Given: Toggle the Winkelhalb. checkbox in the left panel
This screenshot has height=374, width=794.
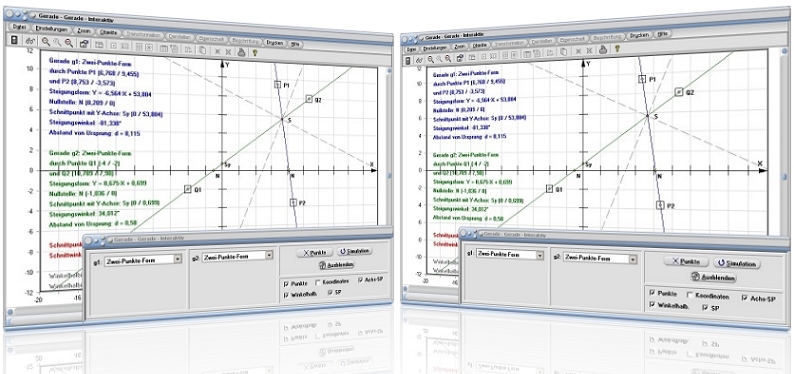Looking at the screenshot, I should click(x=287, y=294).
